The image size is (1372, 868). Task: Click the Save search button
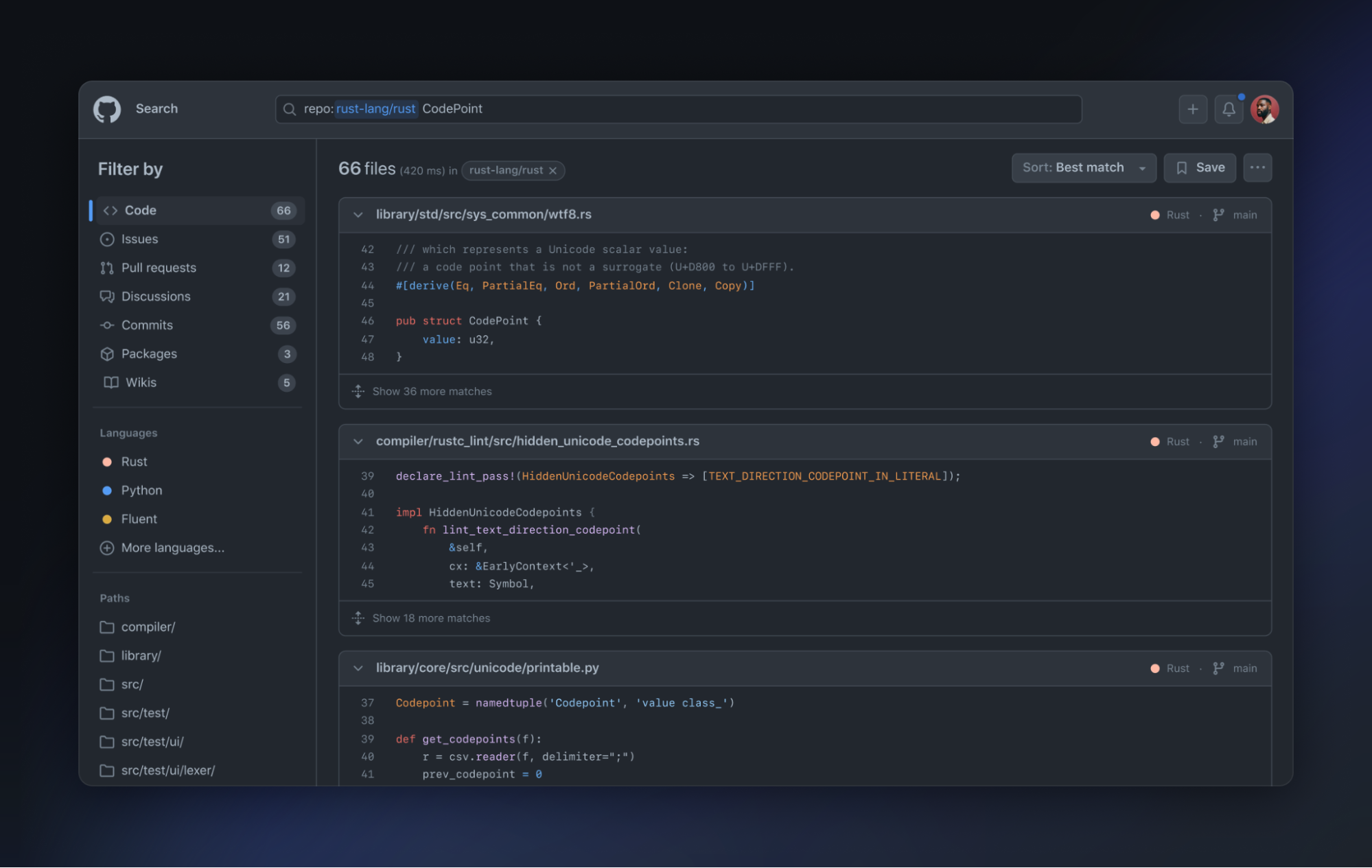pos(1199,167)
